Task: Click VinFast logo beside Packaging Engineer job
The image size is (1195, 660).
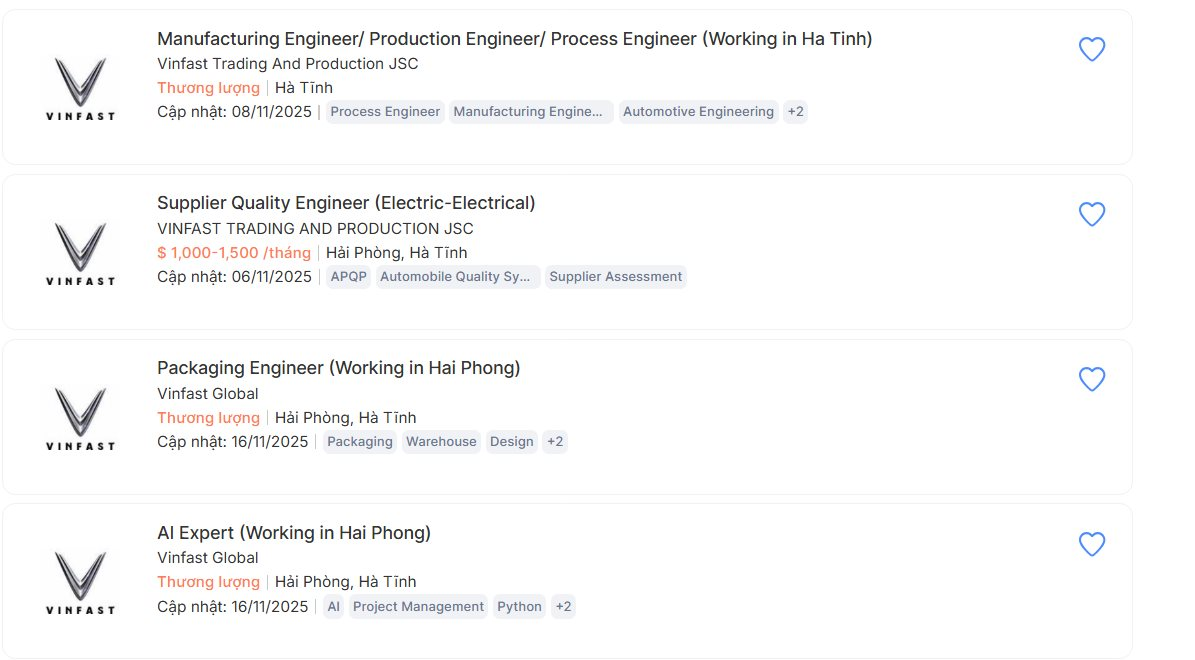Action: coord(80,418)
